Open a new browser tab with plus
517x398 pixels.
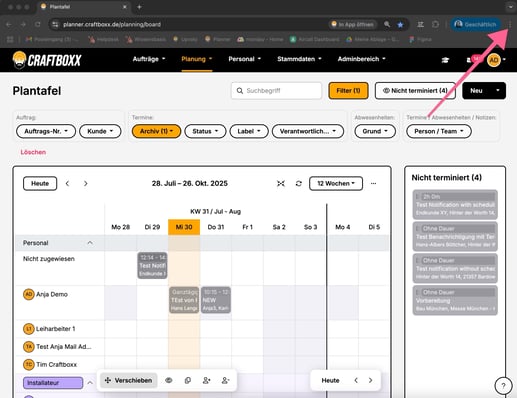[x=139, y=7]
